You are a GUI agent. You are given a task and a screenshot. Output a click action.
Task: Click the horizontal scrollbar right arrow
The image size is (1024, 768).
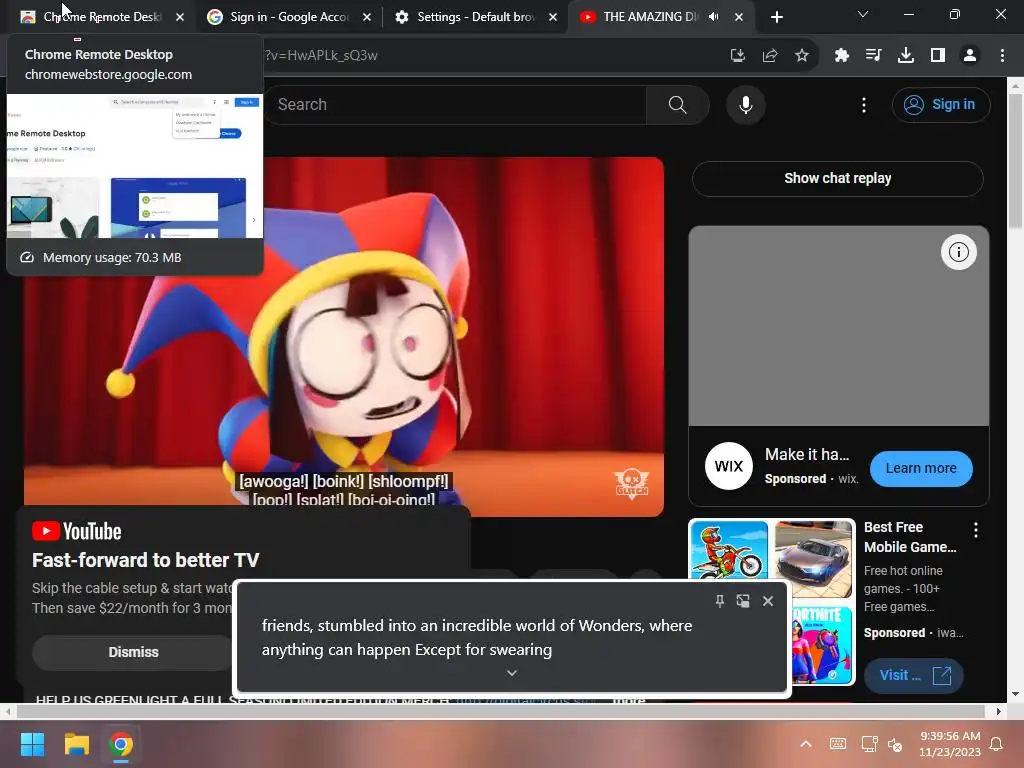999,711
